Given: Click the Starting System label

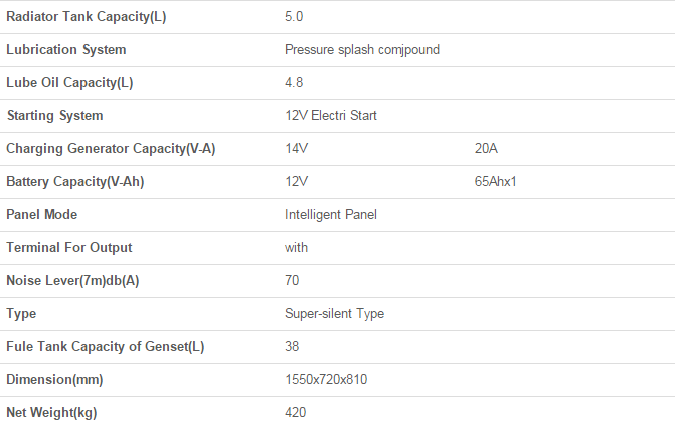Looking at the screenshot, I should coord(55,116).
